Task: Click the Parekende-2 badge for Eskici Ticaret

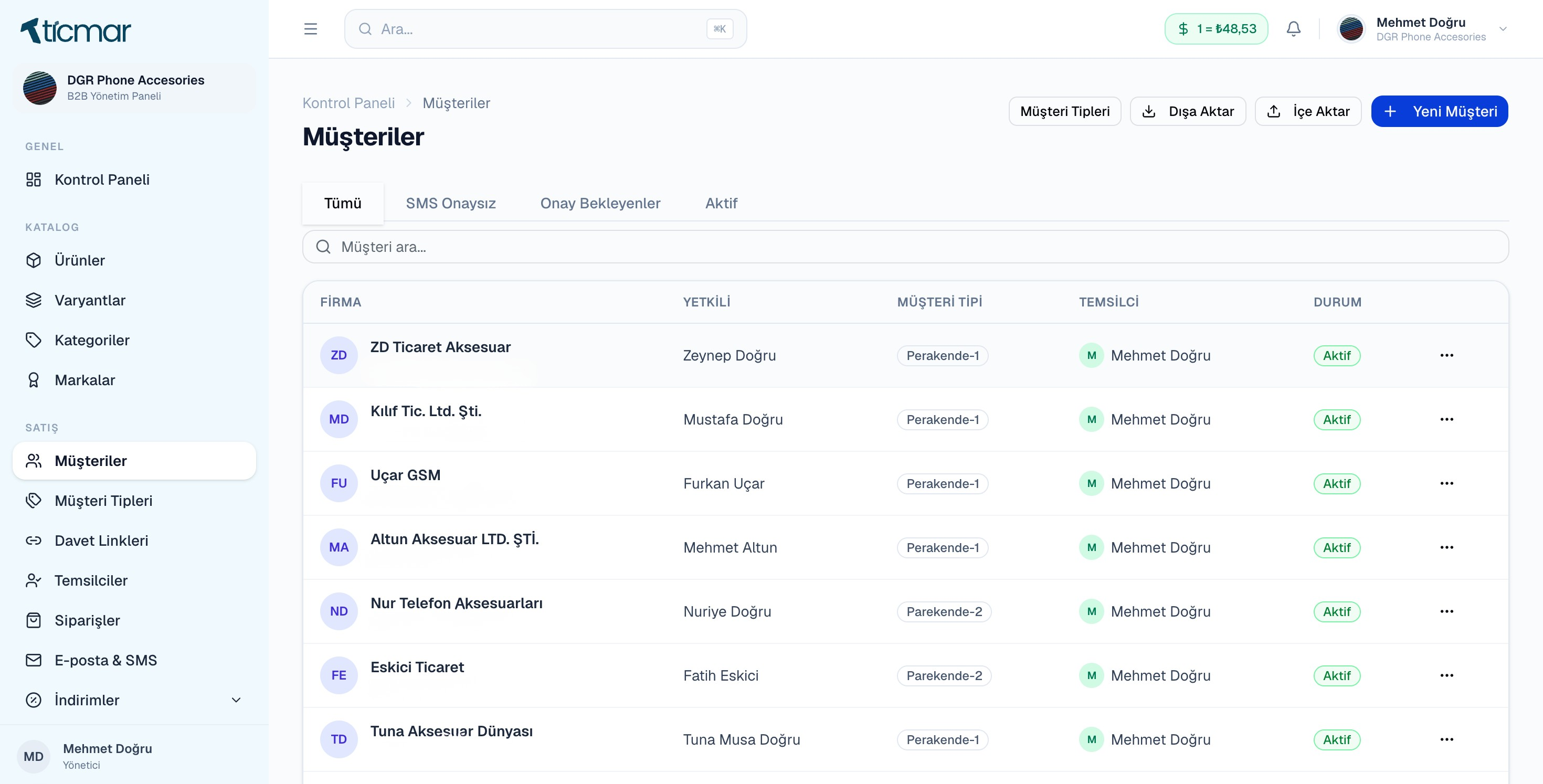Action: pyautogui.click(x=944, y=675)
